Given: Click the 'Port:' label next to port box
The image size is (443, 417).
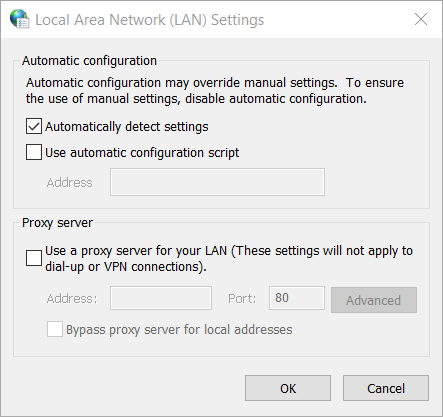Looking at the screenshot, I should (242, 298).
